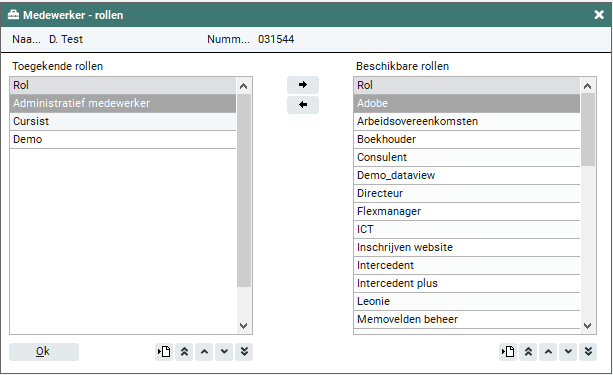Click new-record icon under Toegekende rollen

click(164, 352)
